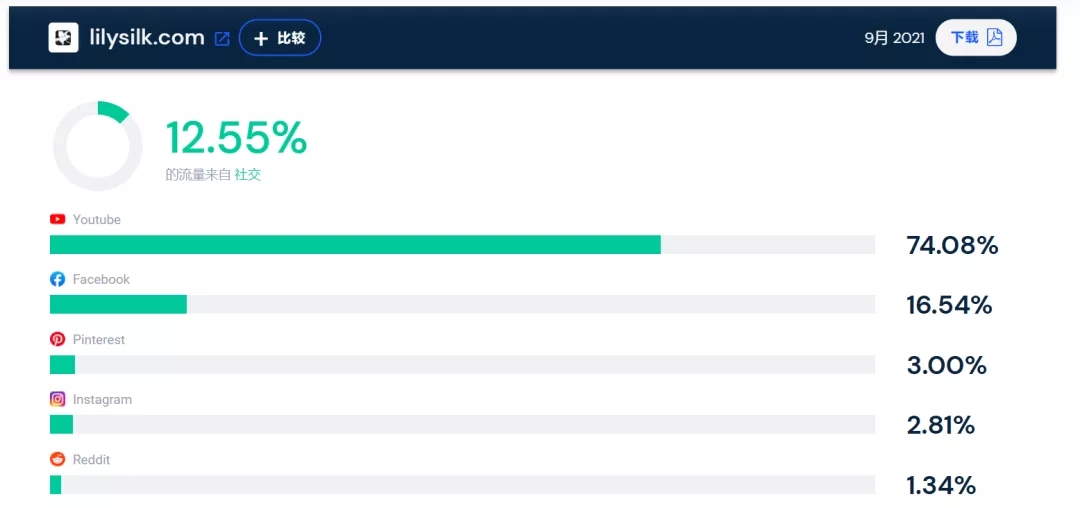Image resolution: width=1080 pixels, height=508 pixels.
Task: Click the 9月 2021 date label
Action: tap(894, 38)
